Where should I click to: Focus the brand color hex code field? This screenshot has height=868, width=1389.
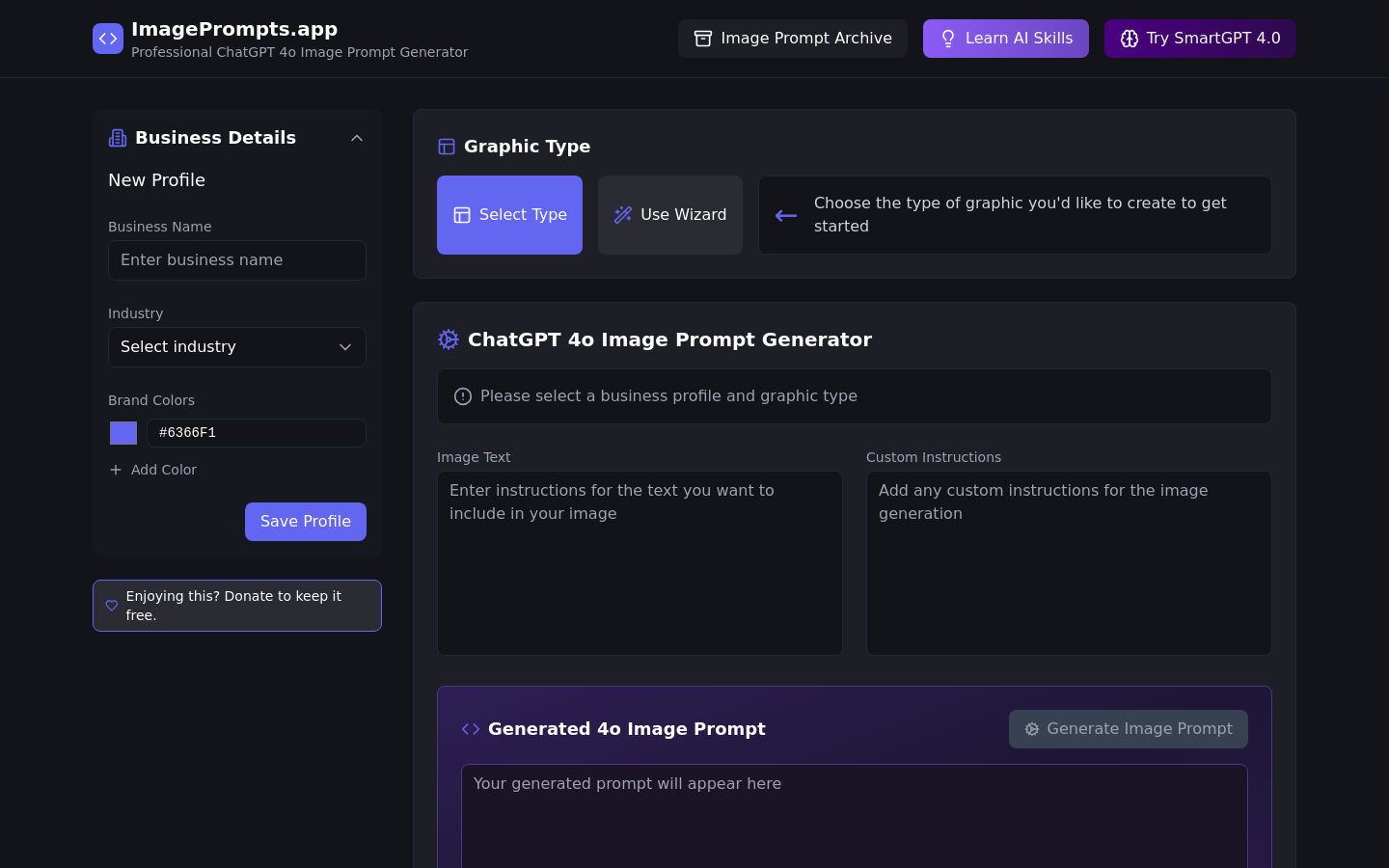(257, 433)
